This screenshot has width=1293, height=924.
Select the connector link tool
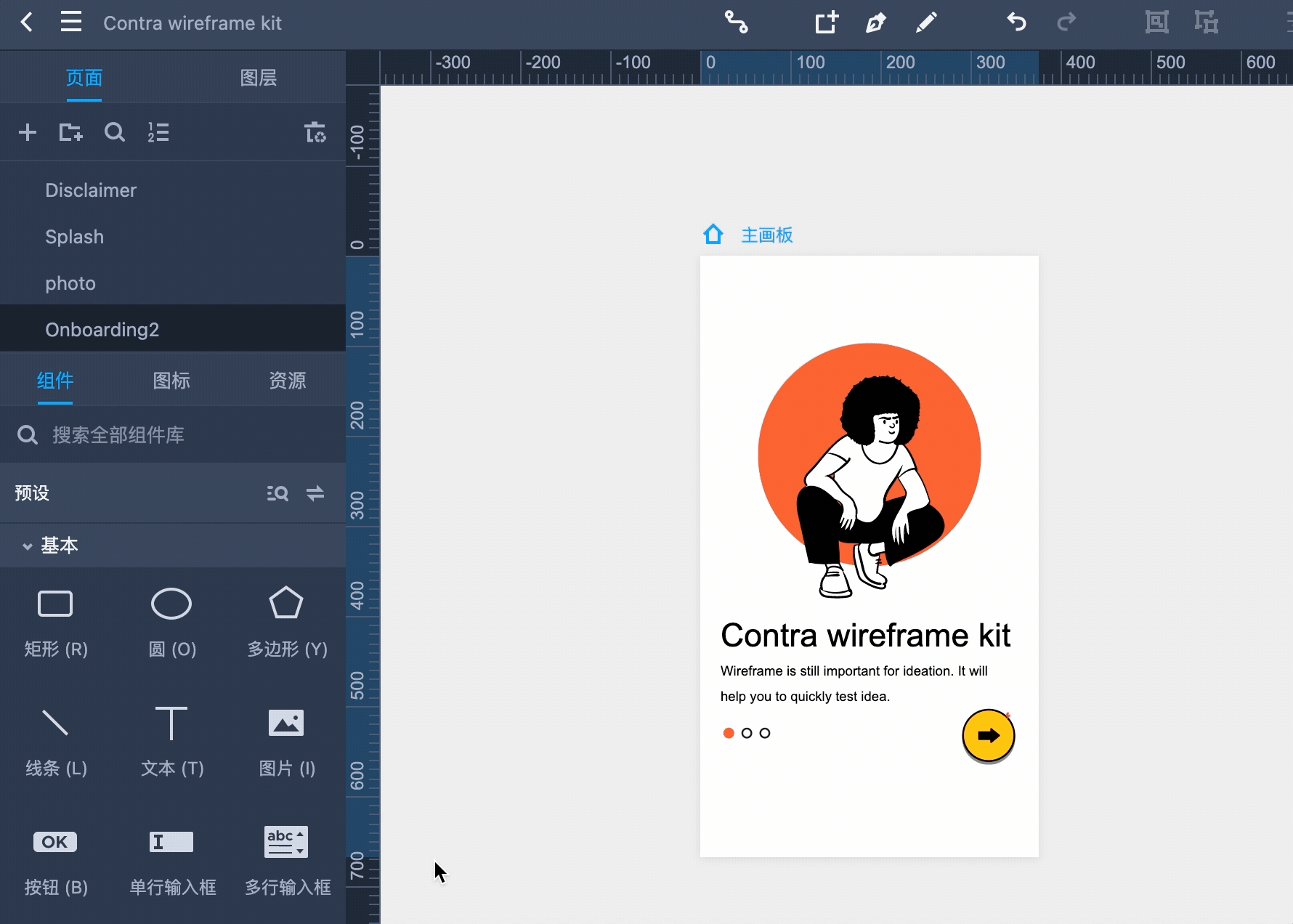click(x=736, y=23)
